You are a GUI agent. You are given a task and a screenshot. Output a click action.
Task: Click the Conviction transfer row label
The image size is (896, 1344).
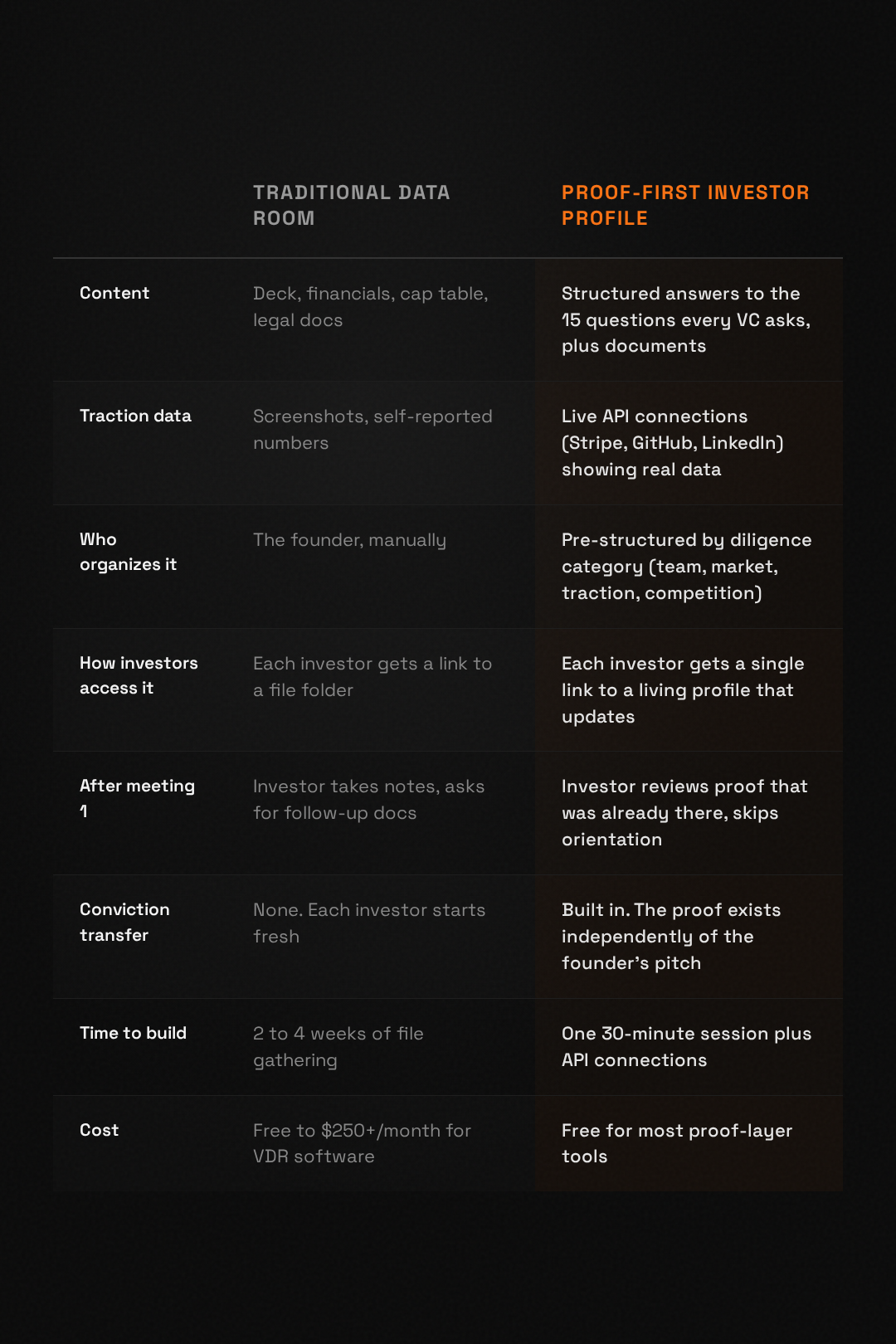click(124, 922)
